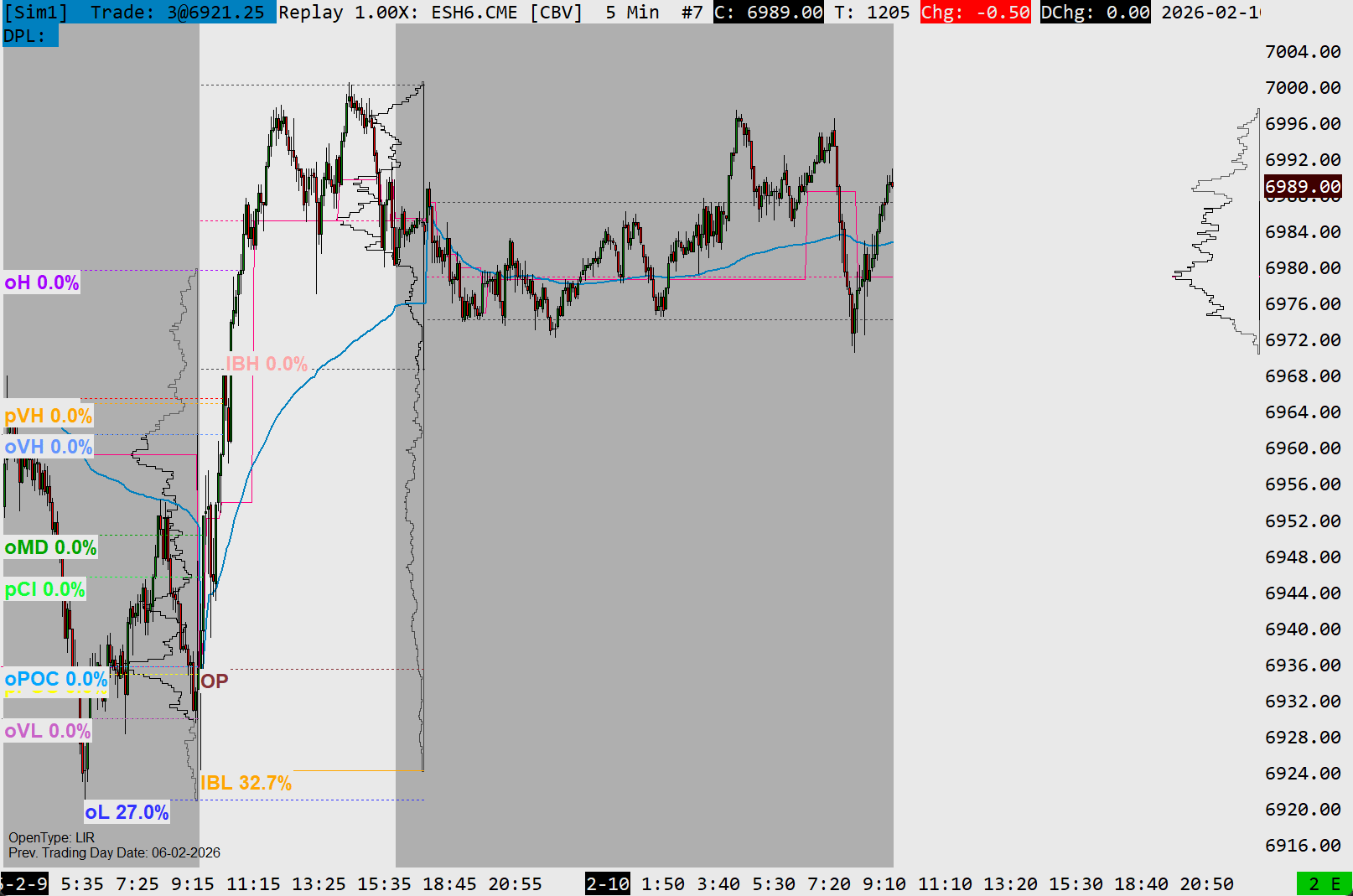Click the OP open price label
The height and width of the screenshot is (896, 1353).
pos(215,681)
